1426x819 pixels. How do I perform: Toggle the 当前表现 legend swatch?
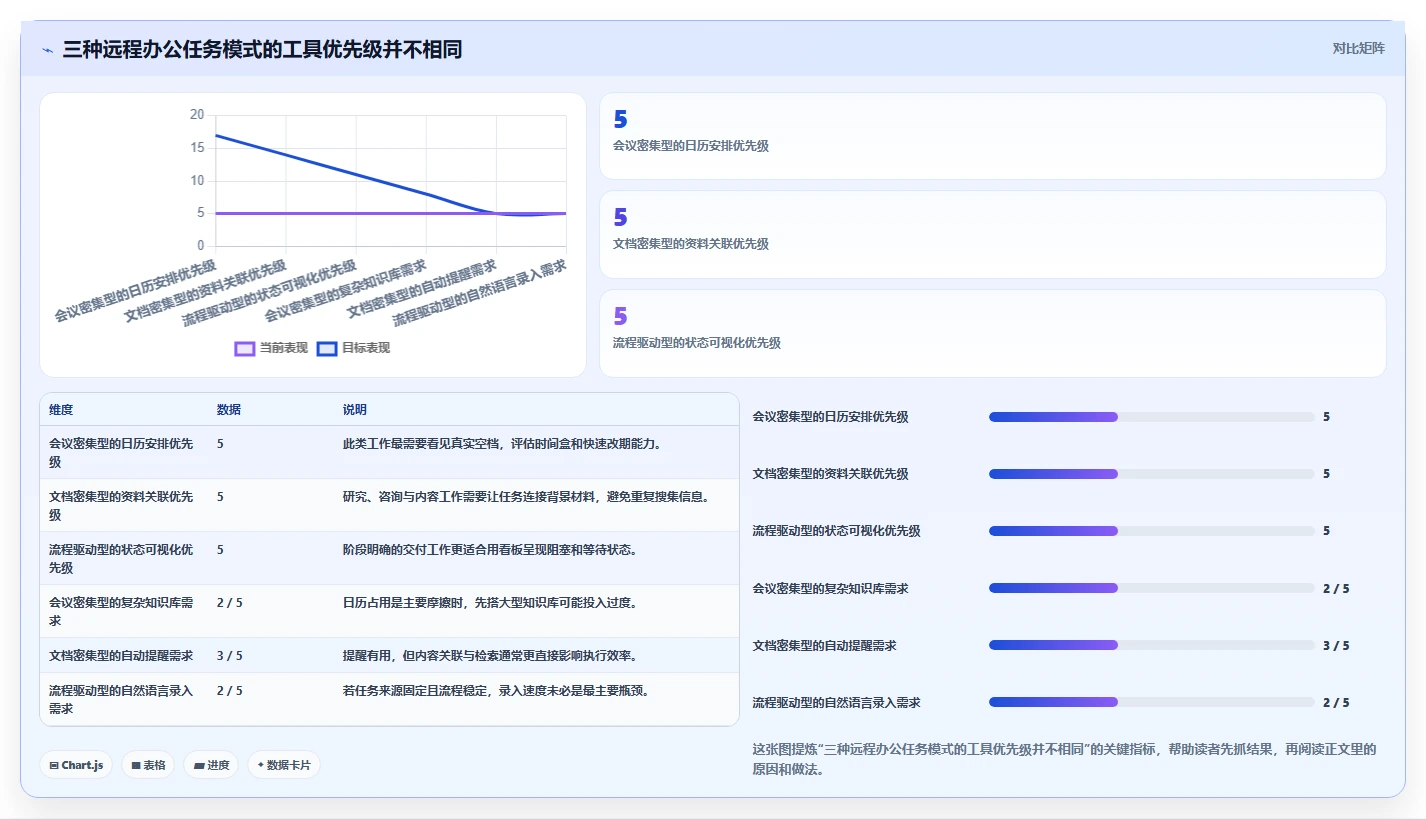[x=245, y=348]
